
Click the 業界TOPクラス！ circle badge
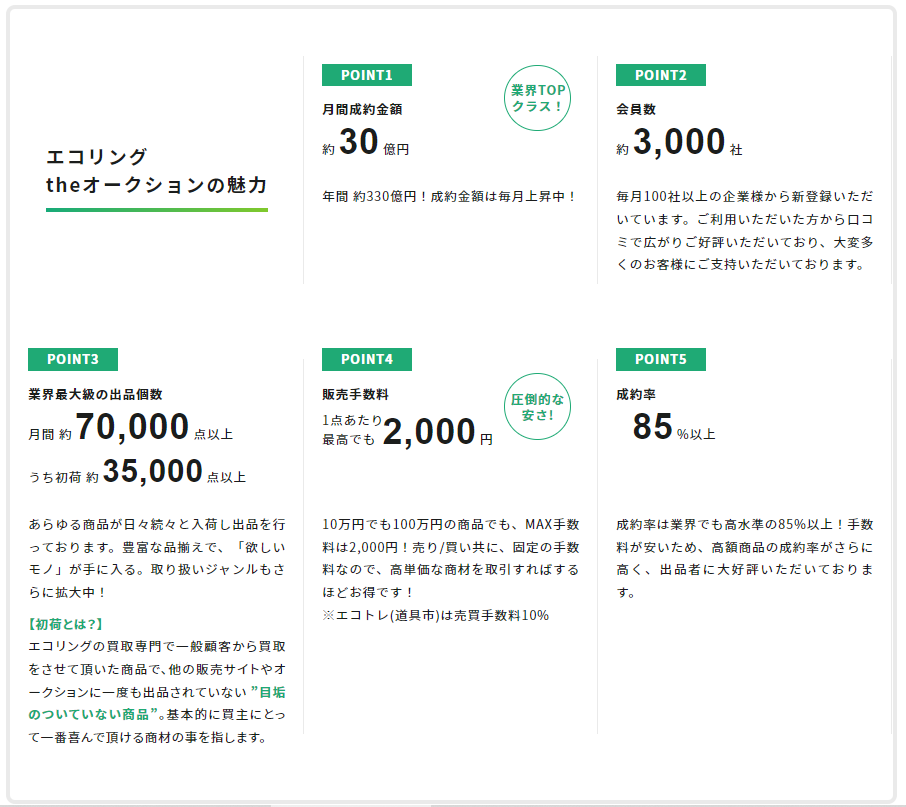pos(537,98)
